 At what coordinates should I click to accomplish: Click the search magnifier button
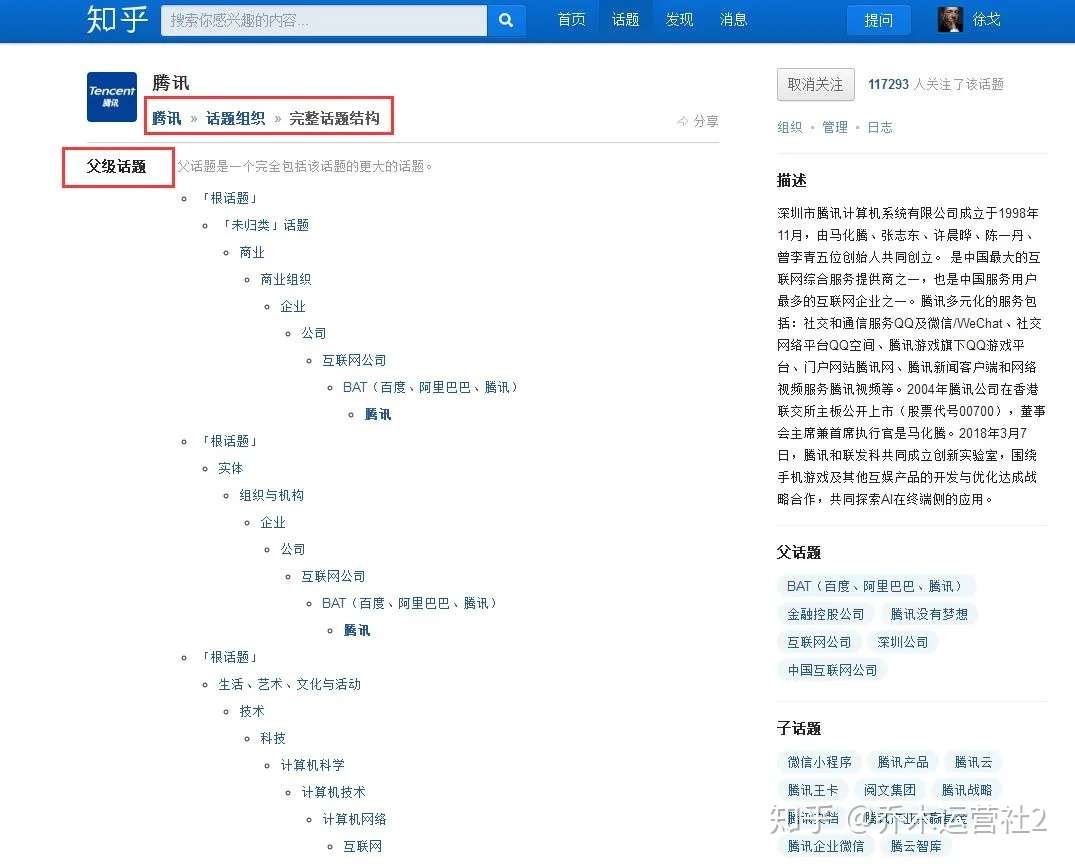506,20
